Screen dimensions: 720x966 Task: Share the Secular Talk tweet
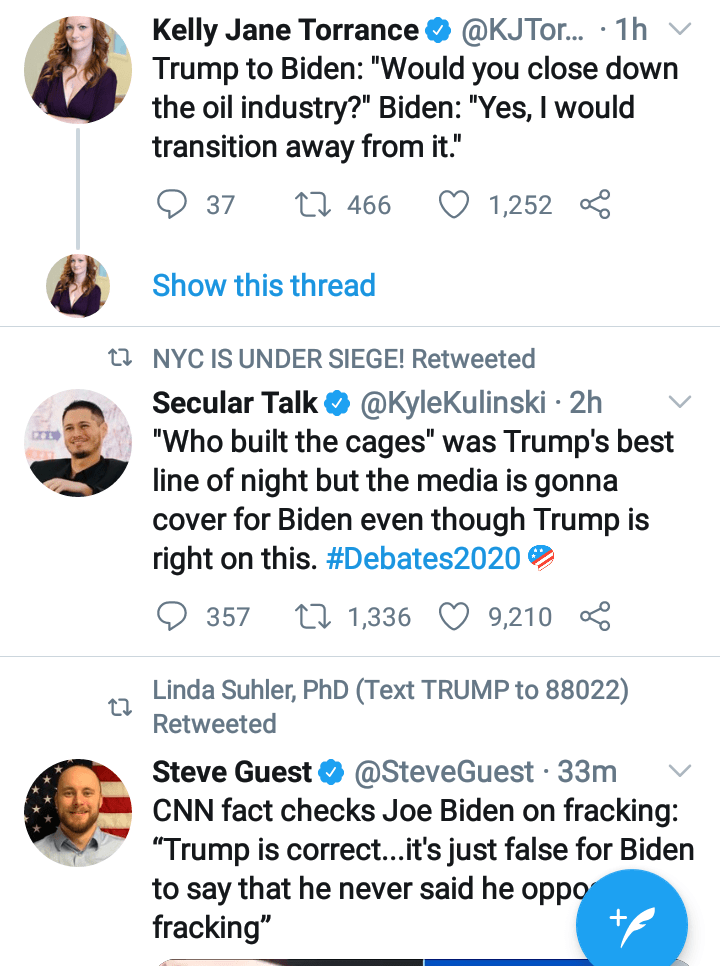click(594, 616)
